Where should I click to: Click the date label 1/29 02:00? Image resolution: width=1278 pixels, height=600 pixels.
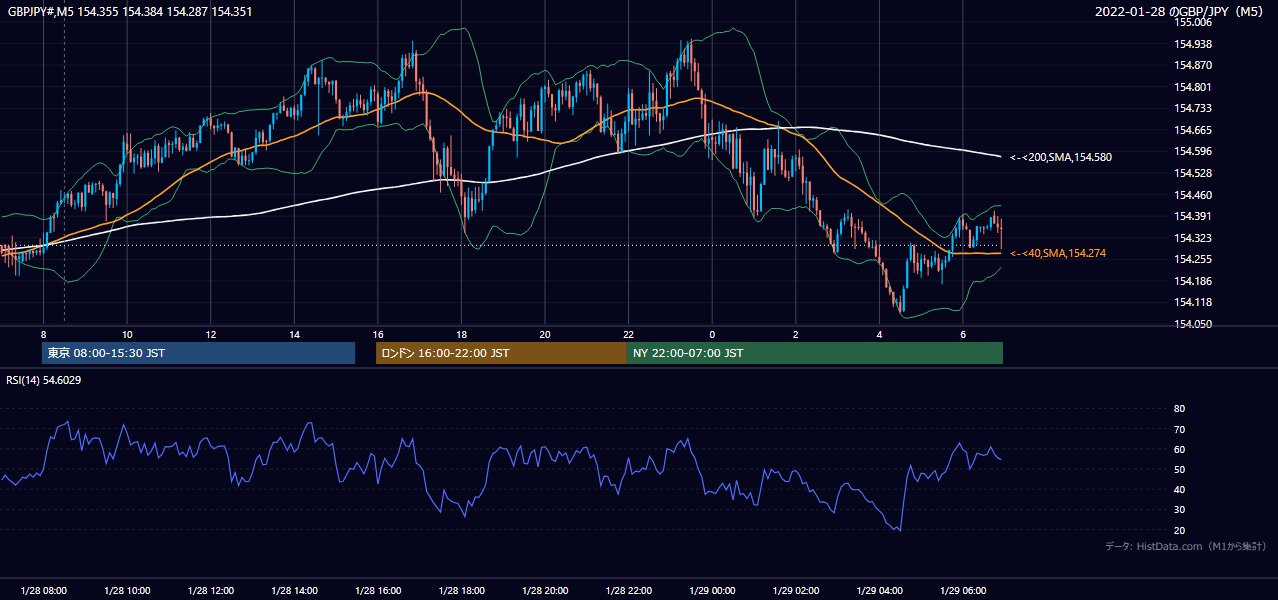click(x=796, y=591)
